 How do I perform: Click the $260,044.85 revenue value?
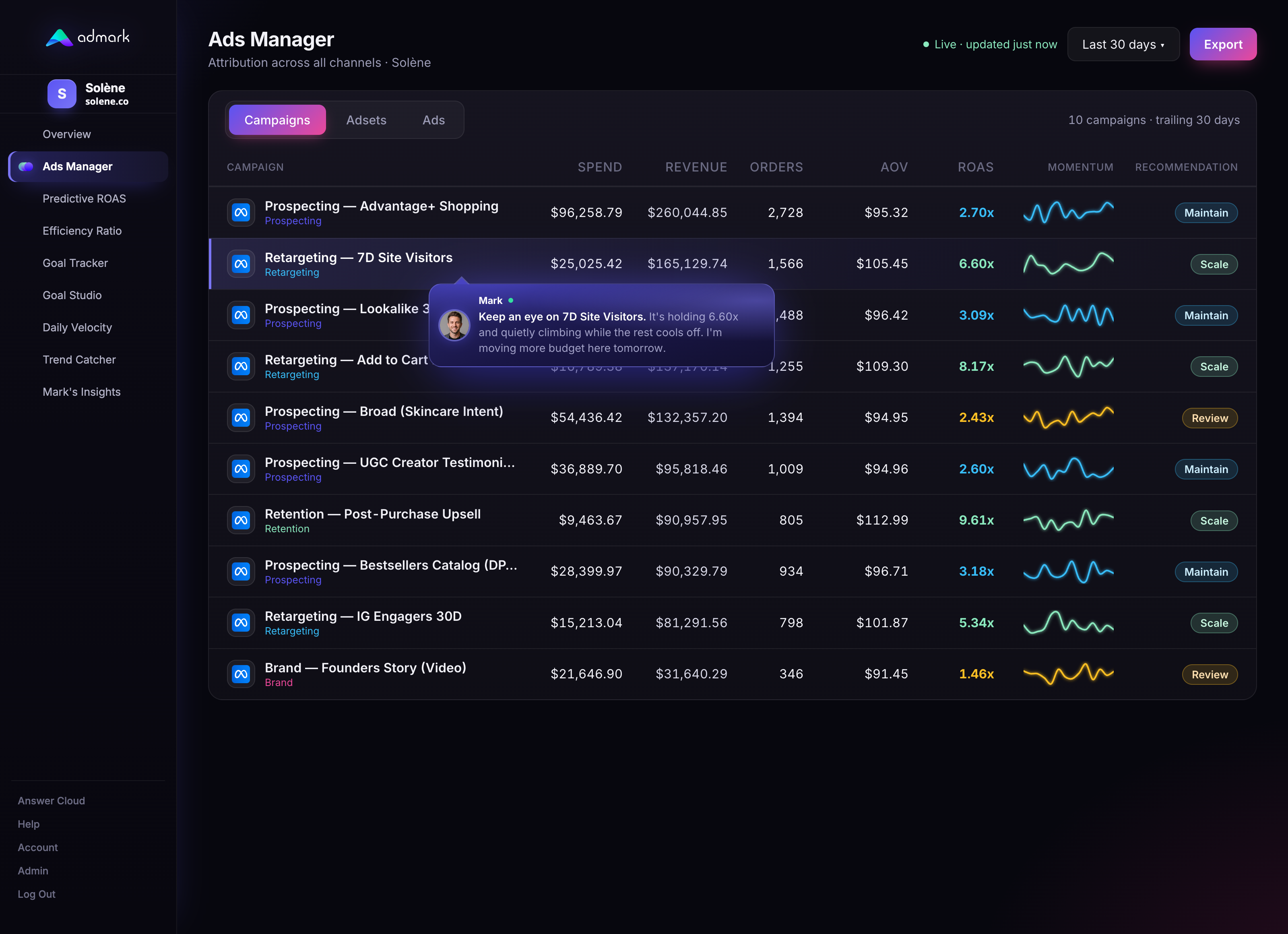click(x=687, y=213)
